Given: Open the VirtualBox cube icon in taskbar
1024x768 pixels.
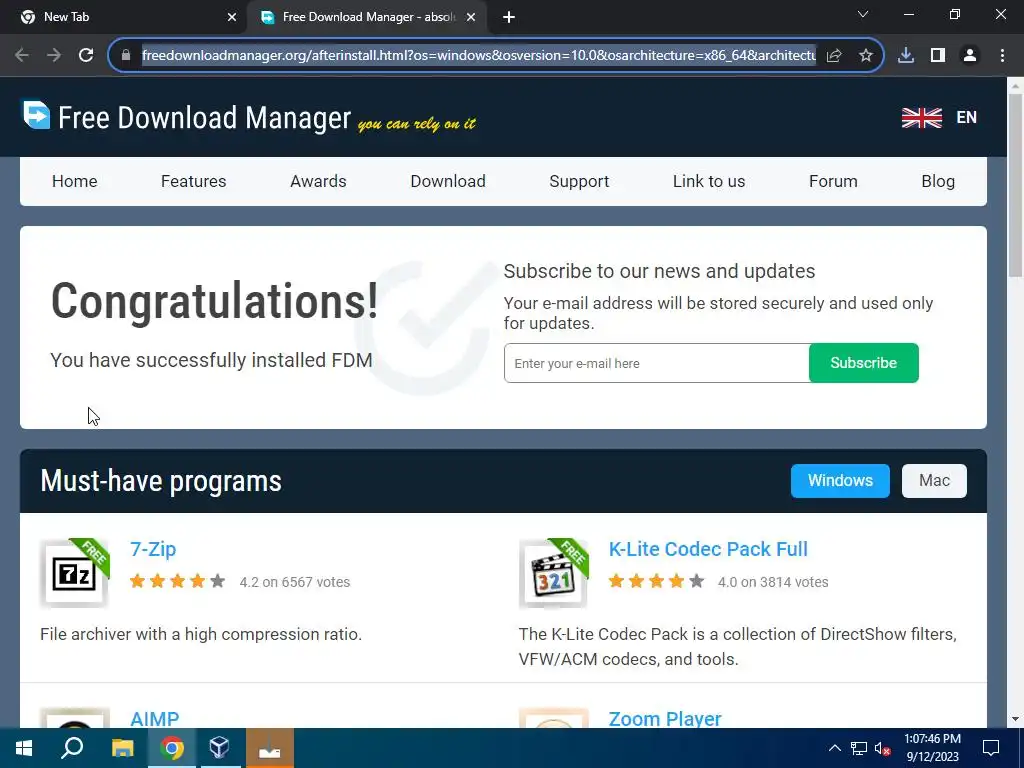Looking at the screenshot, I should click(219, 748).
